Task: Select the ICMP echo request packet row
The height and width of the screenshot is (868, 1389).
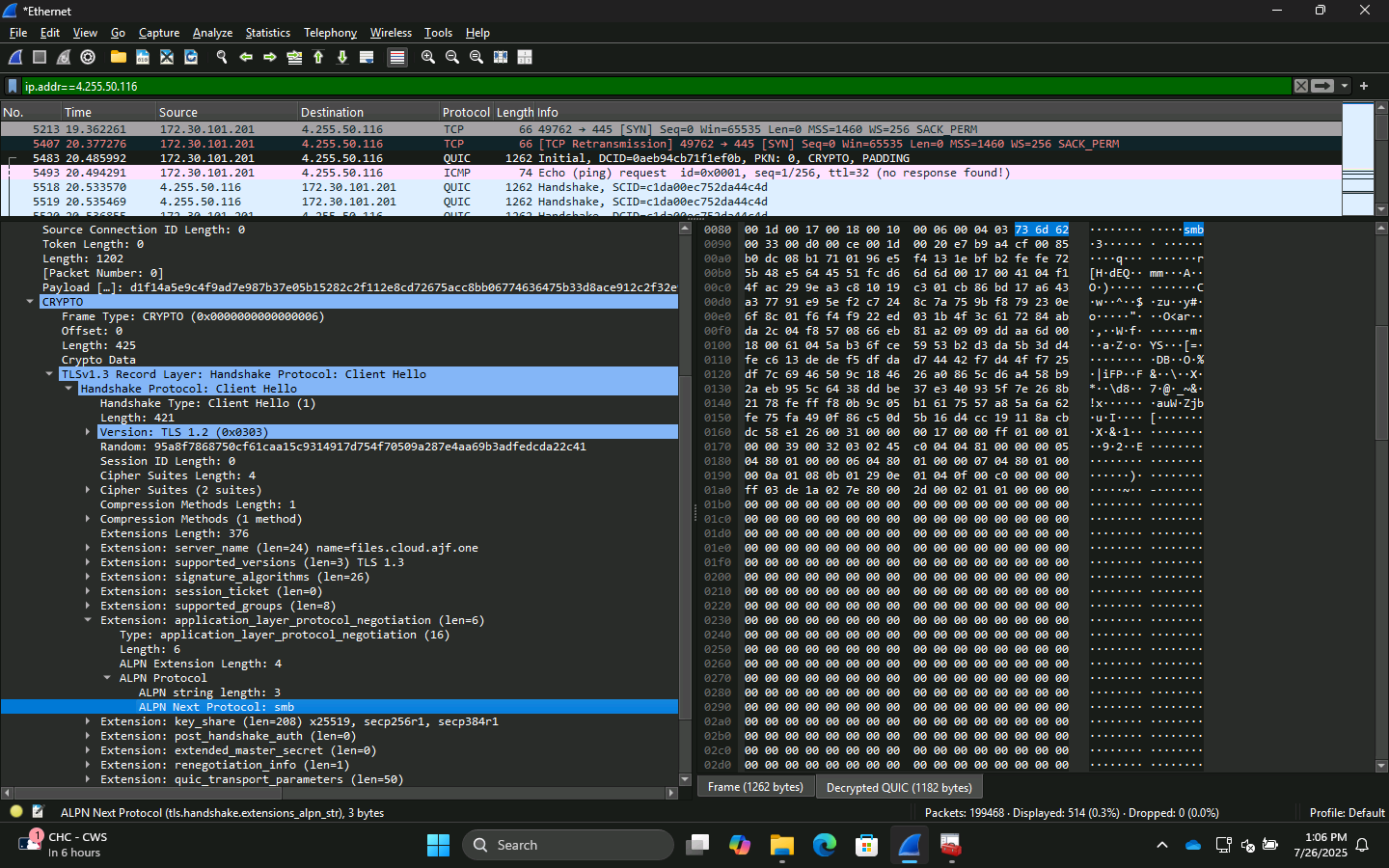Action: 386,173
